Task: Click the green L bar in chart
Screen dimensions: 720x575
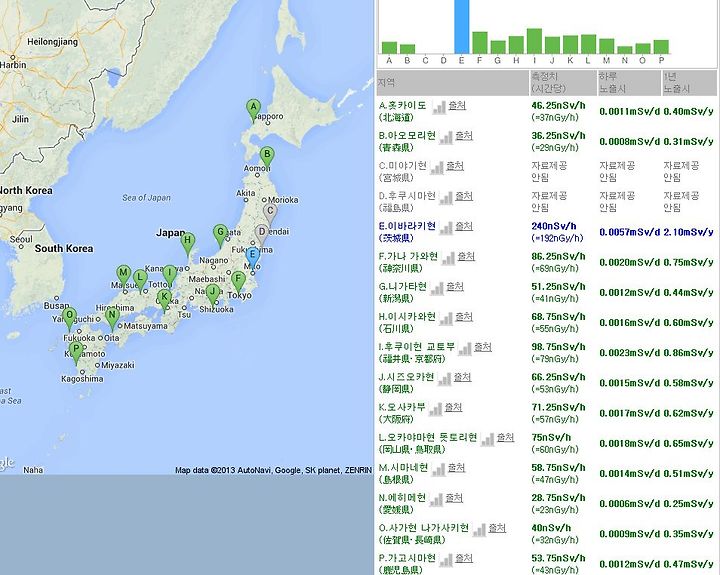Action: tap(589, 44)
